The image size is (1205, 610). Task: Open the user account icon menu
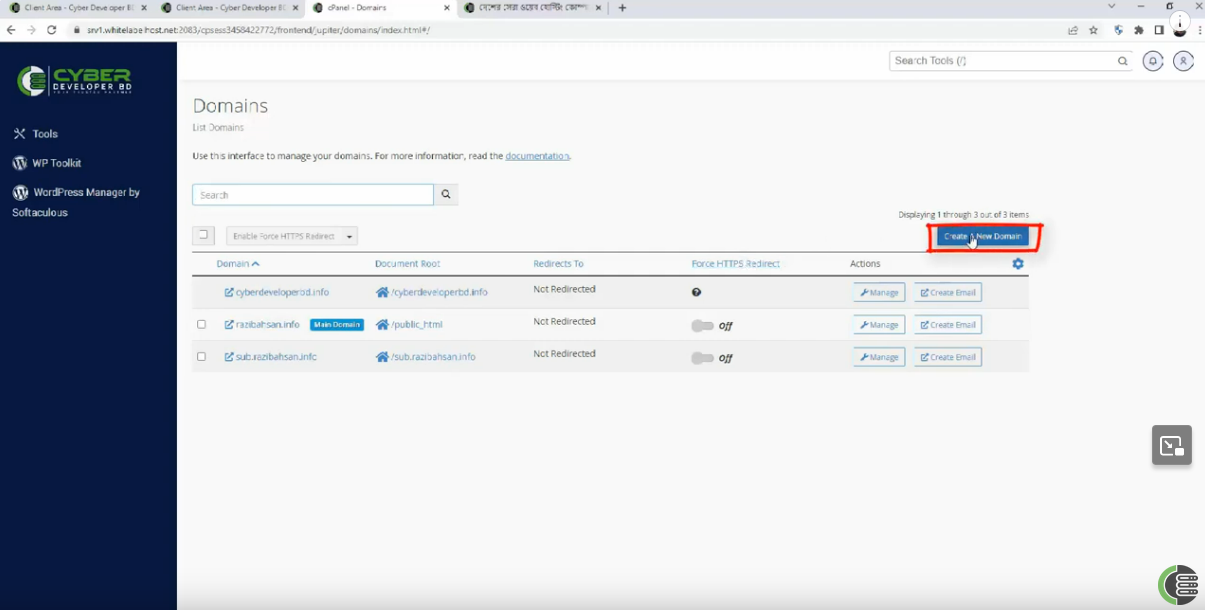click(x=1183, y=61)
